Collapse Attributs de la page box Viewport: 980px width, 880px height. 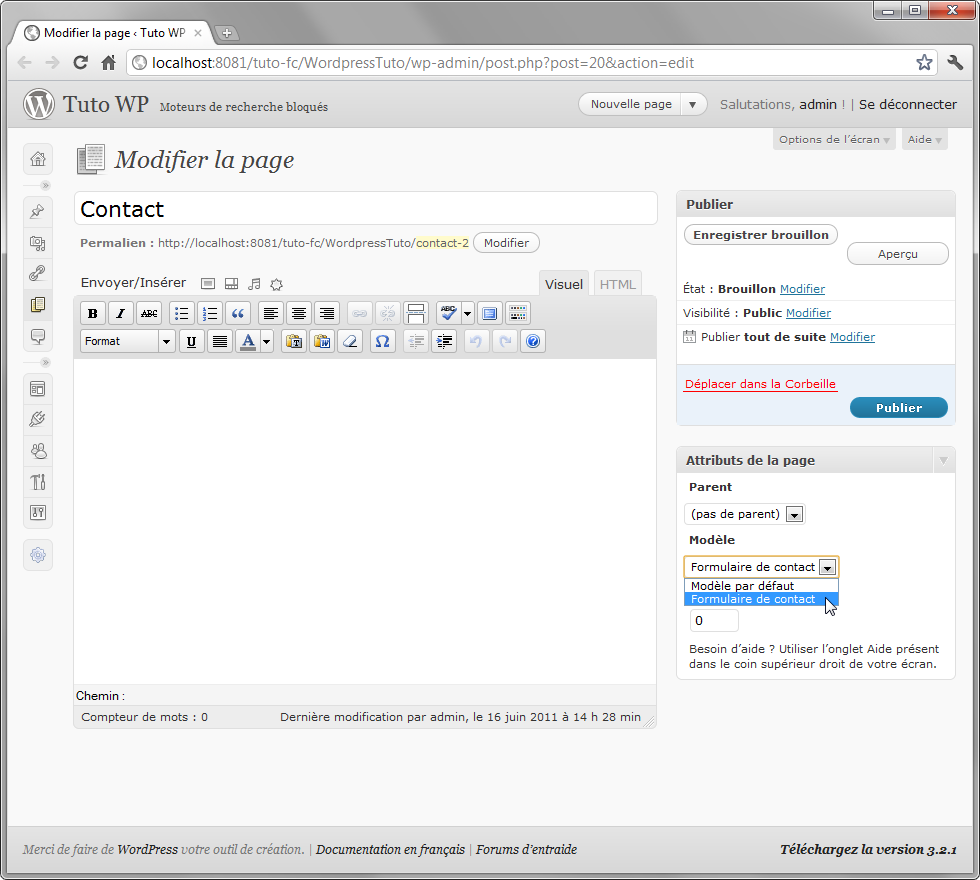tap(944, 461)
